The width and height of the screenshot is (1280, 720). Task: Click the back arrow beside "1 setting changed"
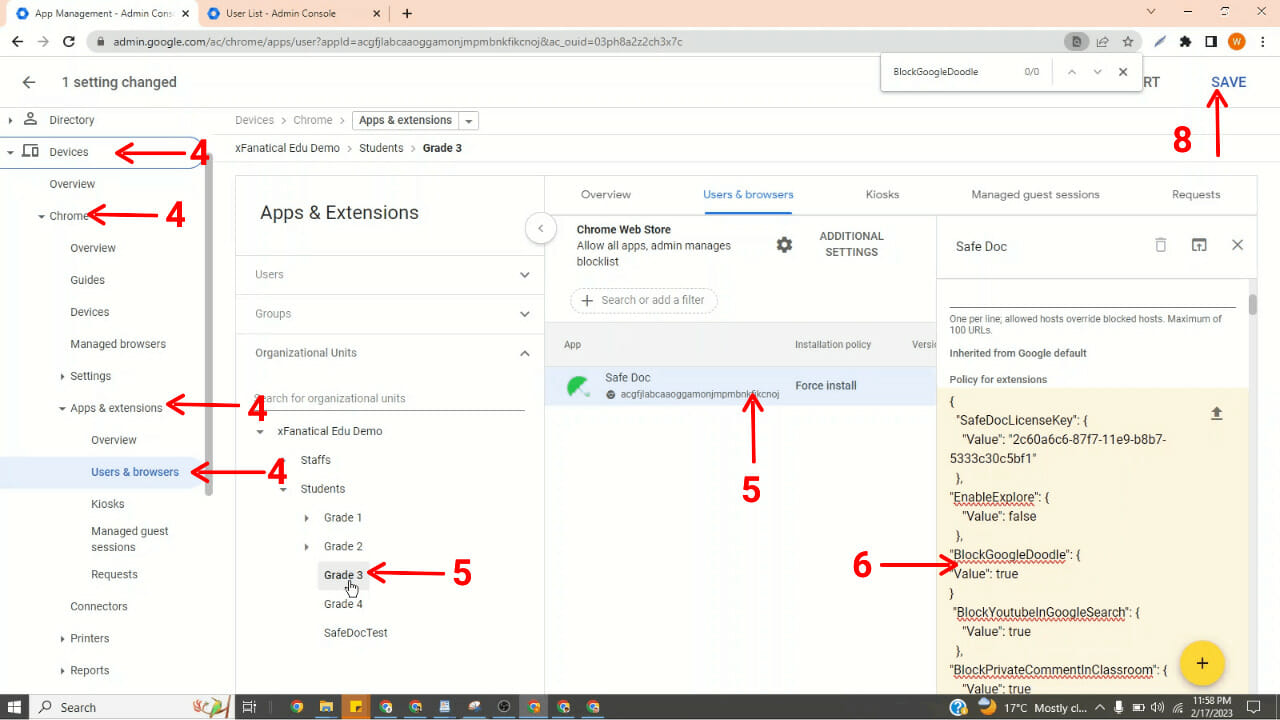tap(27, 82)
